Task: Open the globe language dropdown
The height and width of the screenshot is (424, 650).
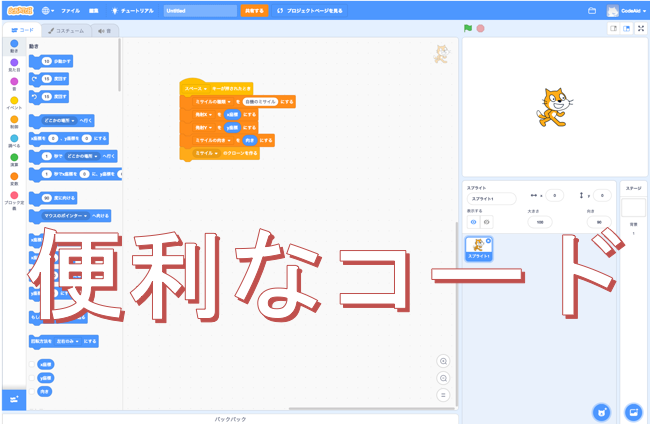Action: pyautogui.click(x=48, y=11)
